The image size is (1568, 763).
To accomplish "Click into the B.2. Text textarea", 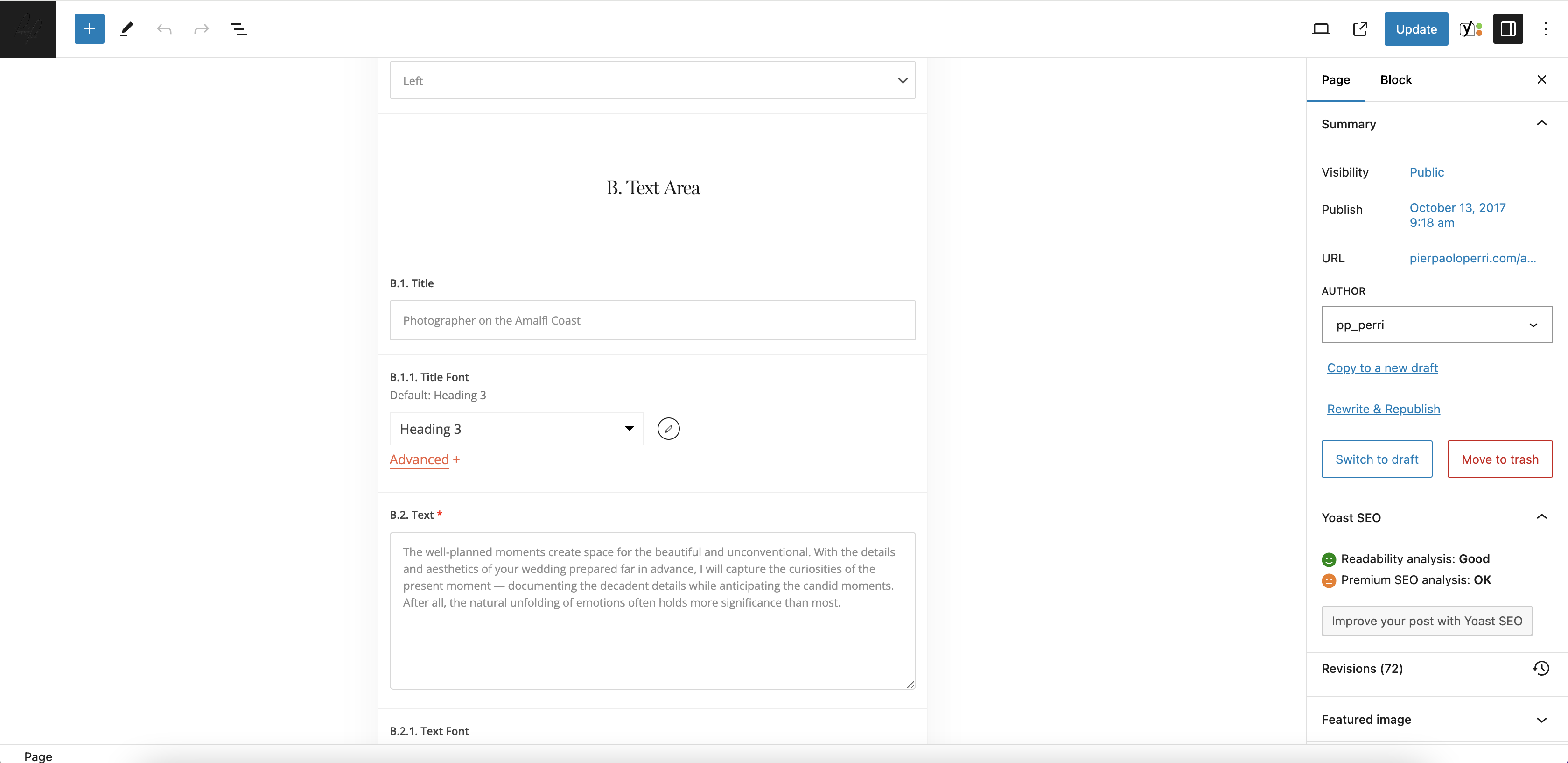I will tap(652, 611).
